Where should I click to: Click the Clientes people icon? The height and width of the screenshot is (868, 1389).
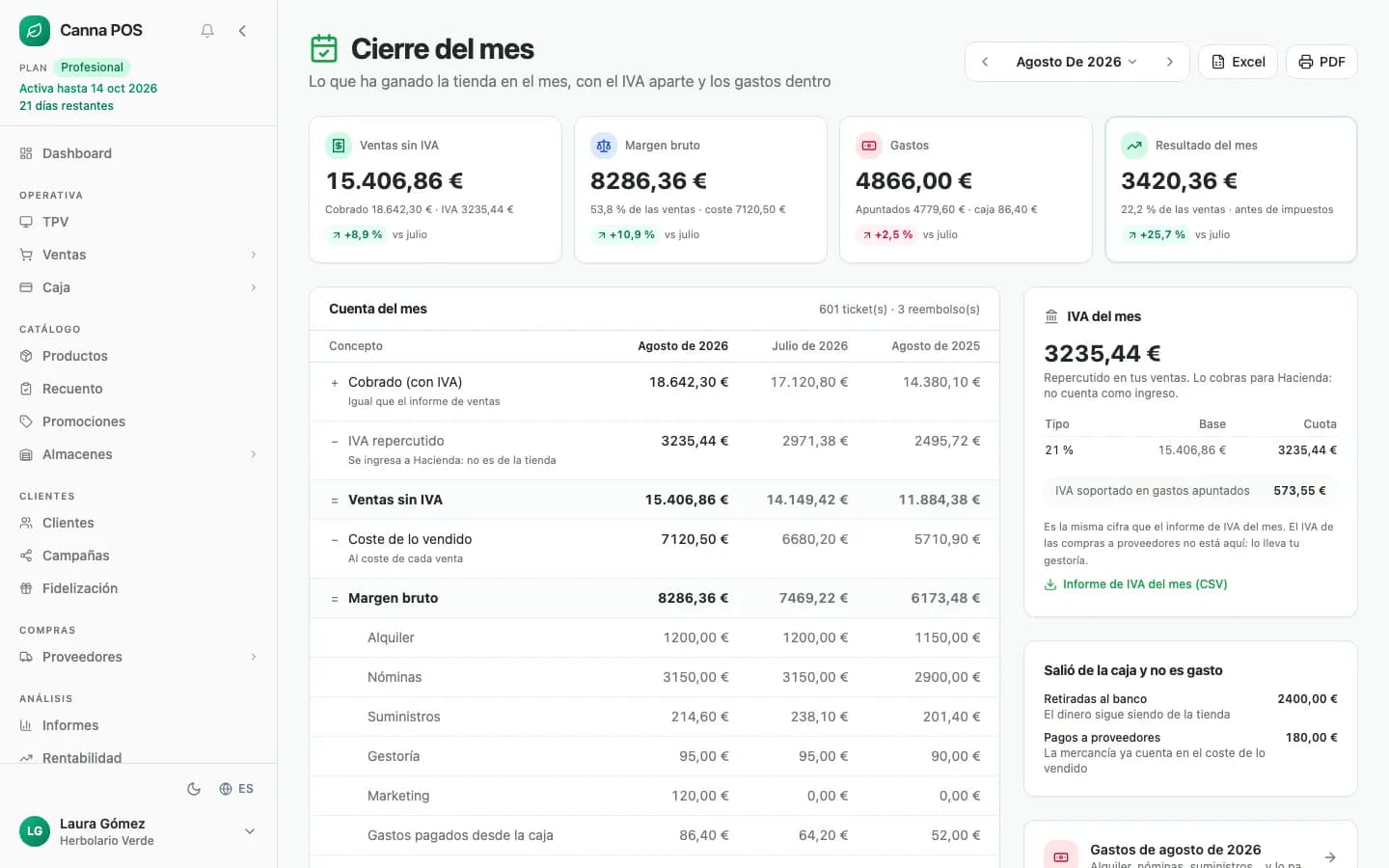point(26,523)
